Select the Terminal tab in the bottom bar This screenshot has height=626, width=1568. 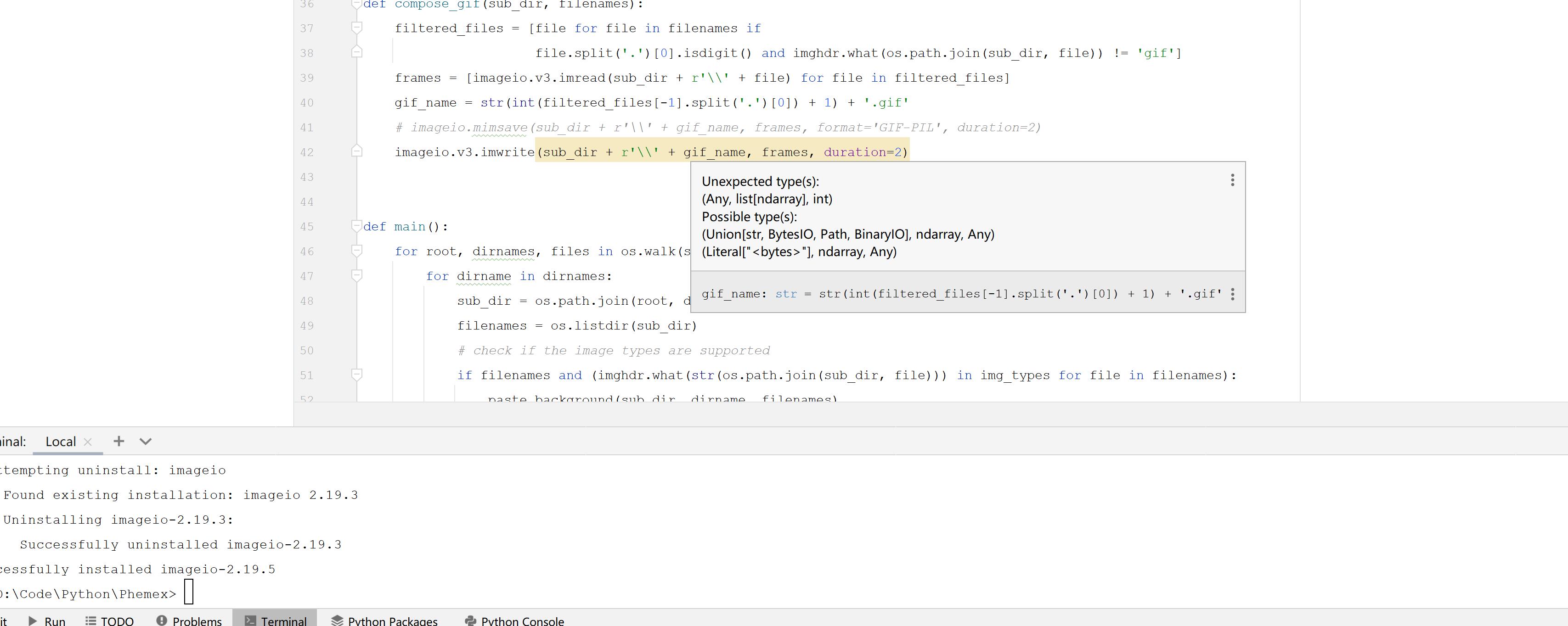(x=275, y=620)
